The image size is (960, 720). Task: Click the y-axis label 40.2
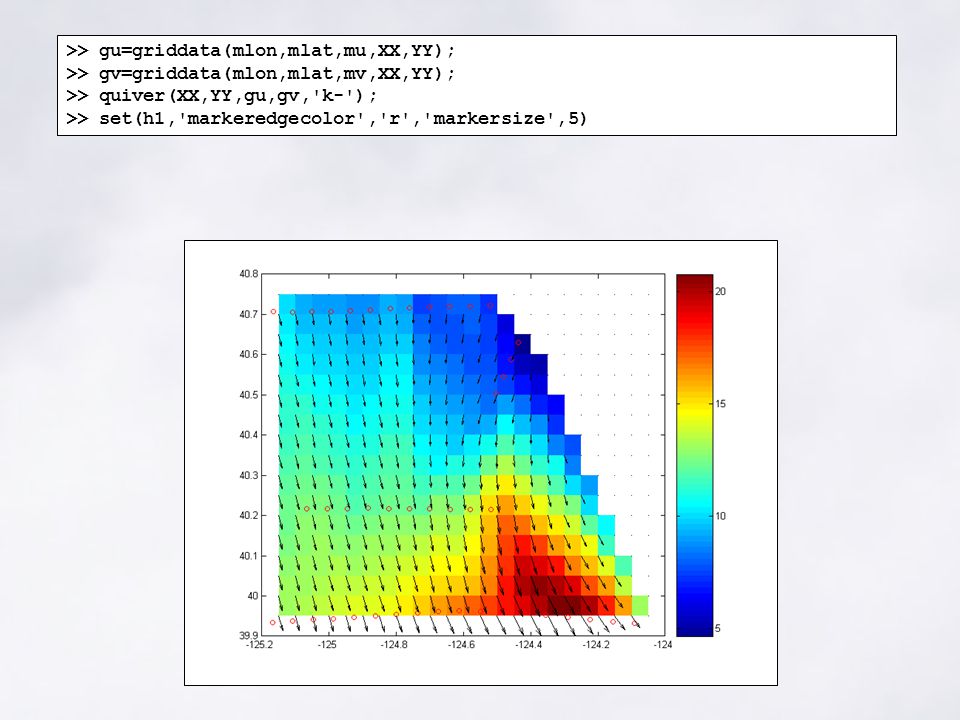(249, 516)
